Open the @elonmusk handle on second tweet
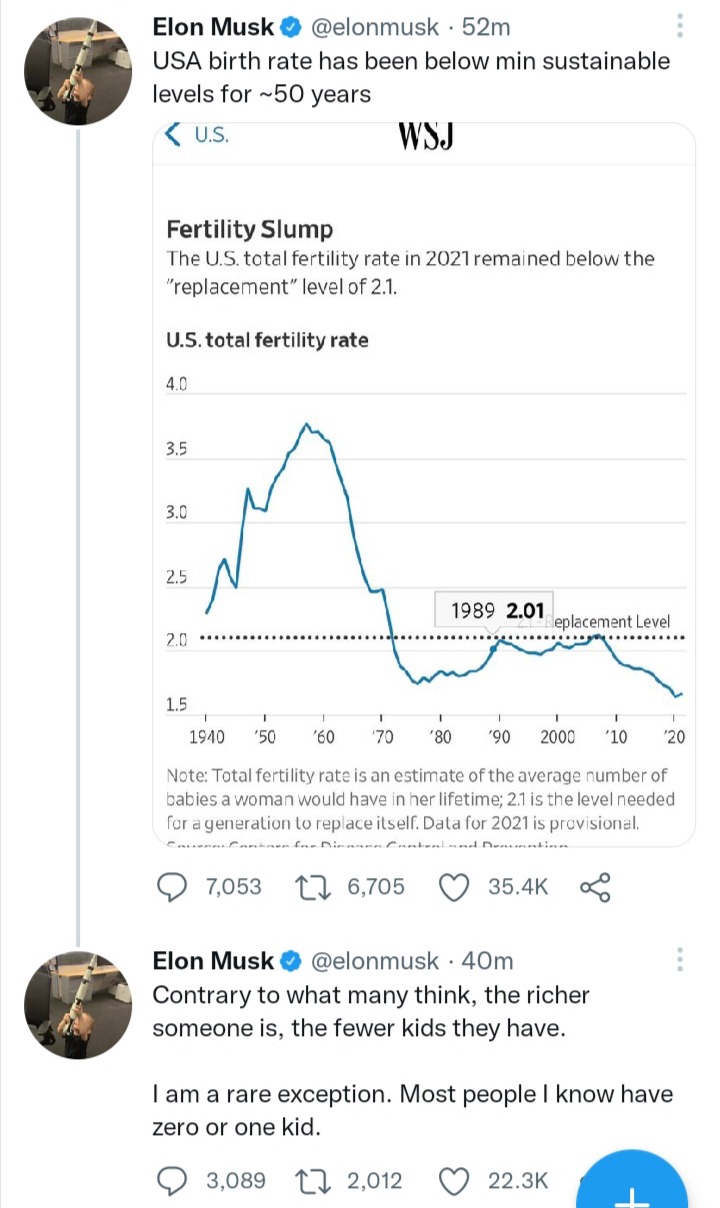The image size is (720, 1208). 375,961
